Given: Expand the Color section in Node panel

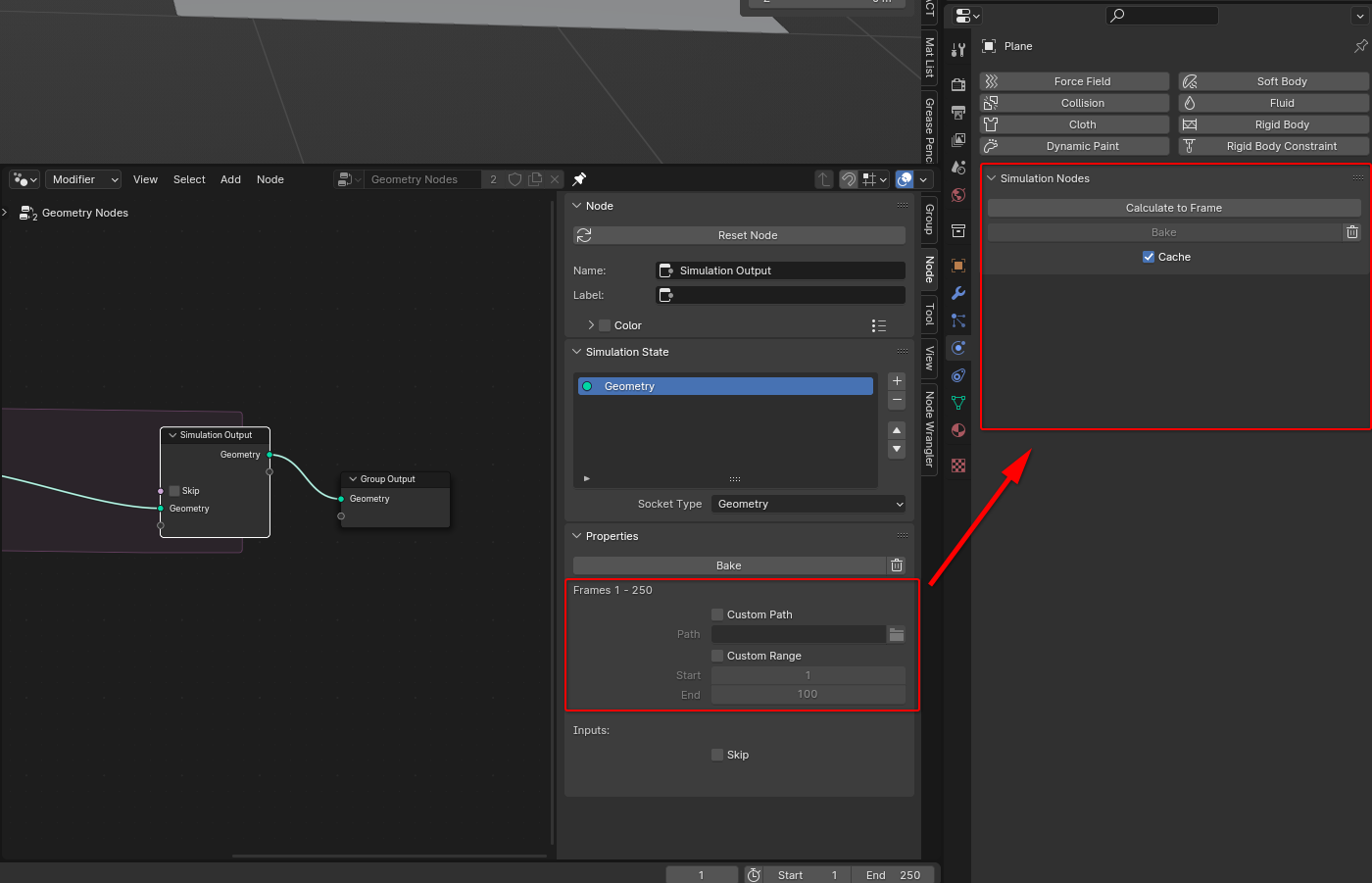Looking at the screenshot, I should [x=591, y=325].
